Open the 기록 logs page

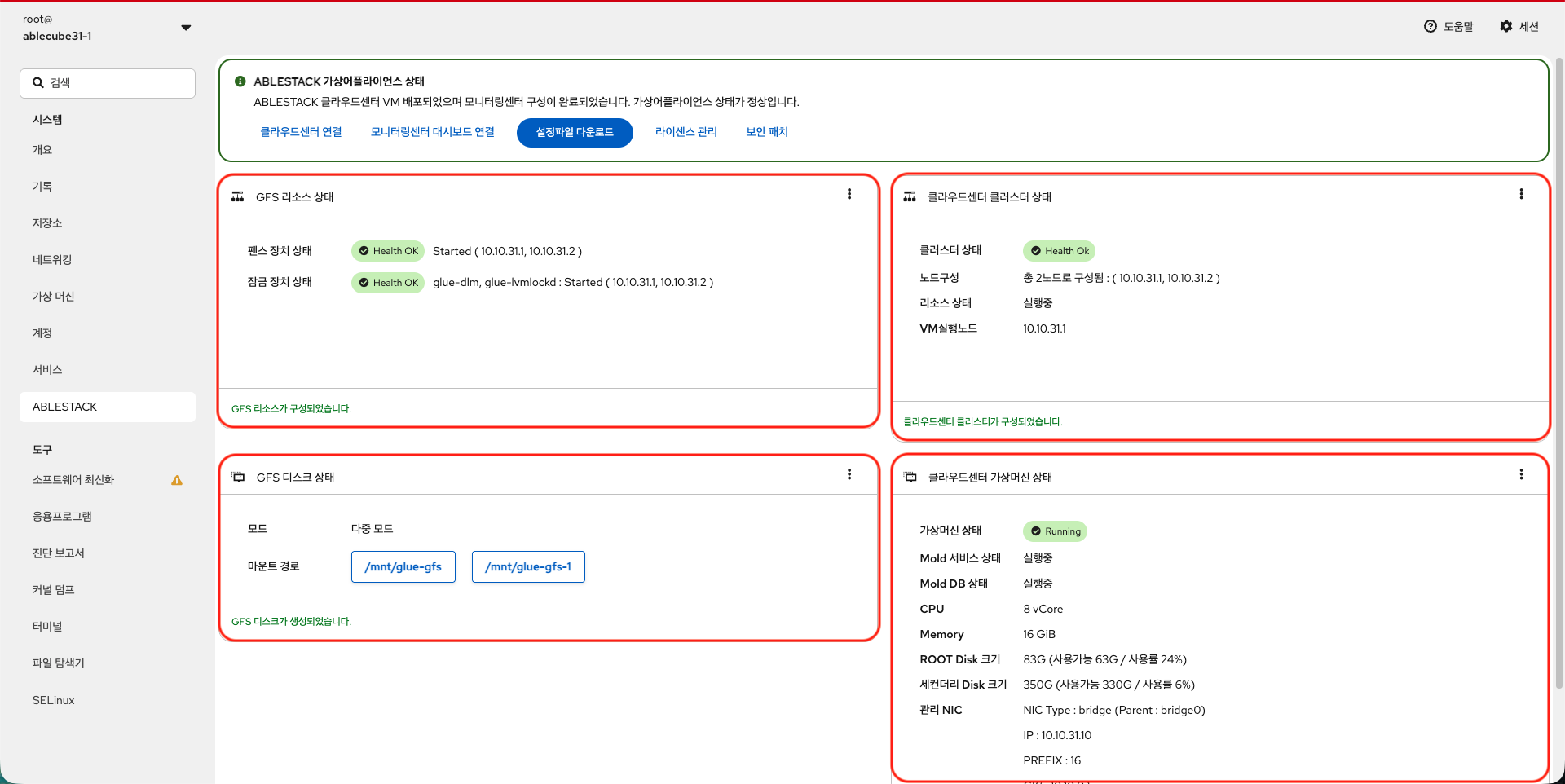(108, 187)
